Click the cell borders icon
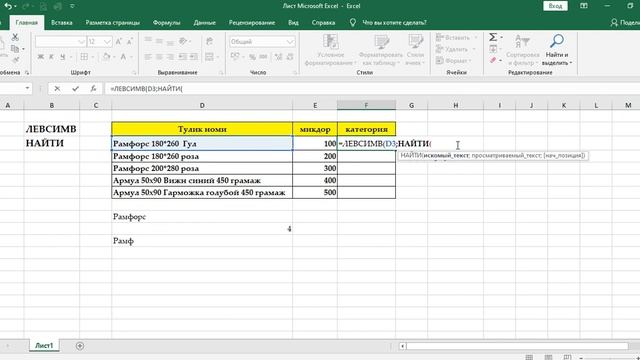This screenshot has width=640, height=360. tap(84, 57)
